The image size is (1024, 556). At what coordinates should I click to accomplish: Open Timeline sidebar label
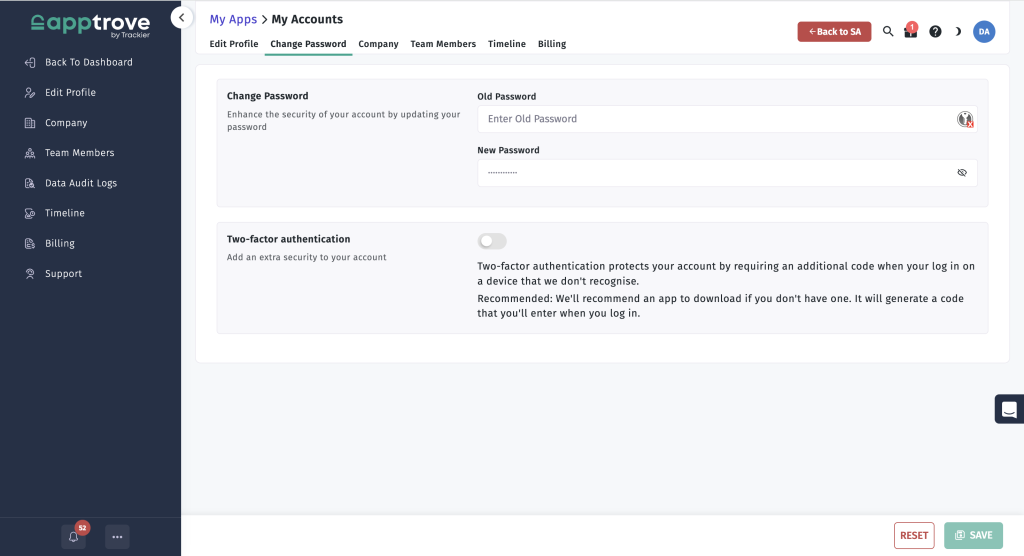tap(65, 213)
